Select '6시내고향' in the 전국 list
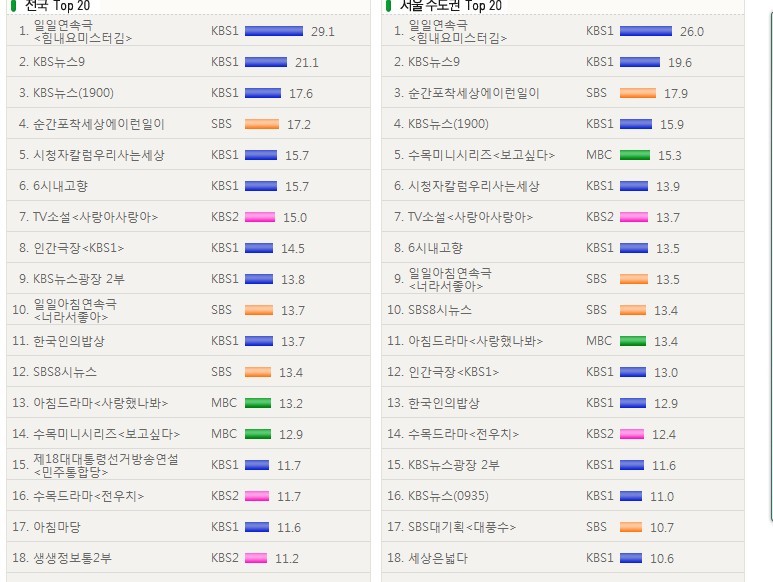Screen dimensions: 773x582 pos(60,186)
